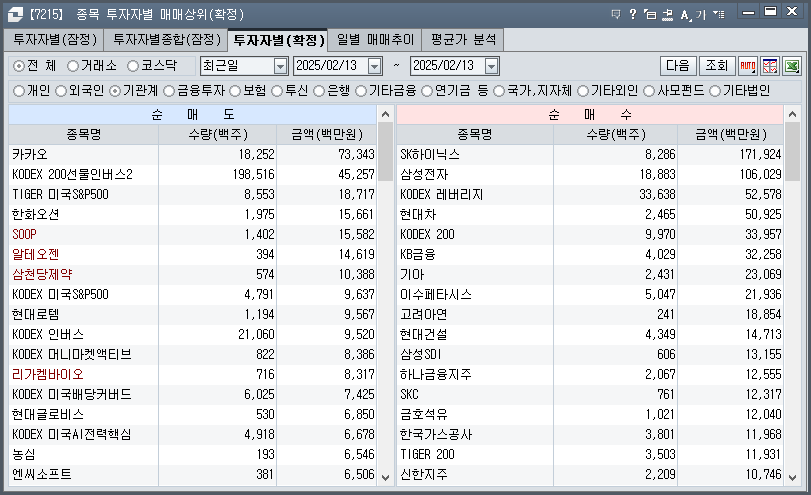Click the window logo icon beside [7215]
Screen dimensions: 811x495
[15, 14]
